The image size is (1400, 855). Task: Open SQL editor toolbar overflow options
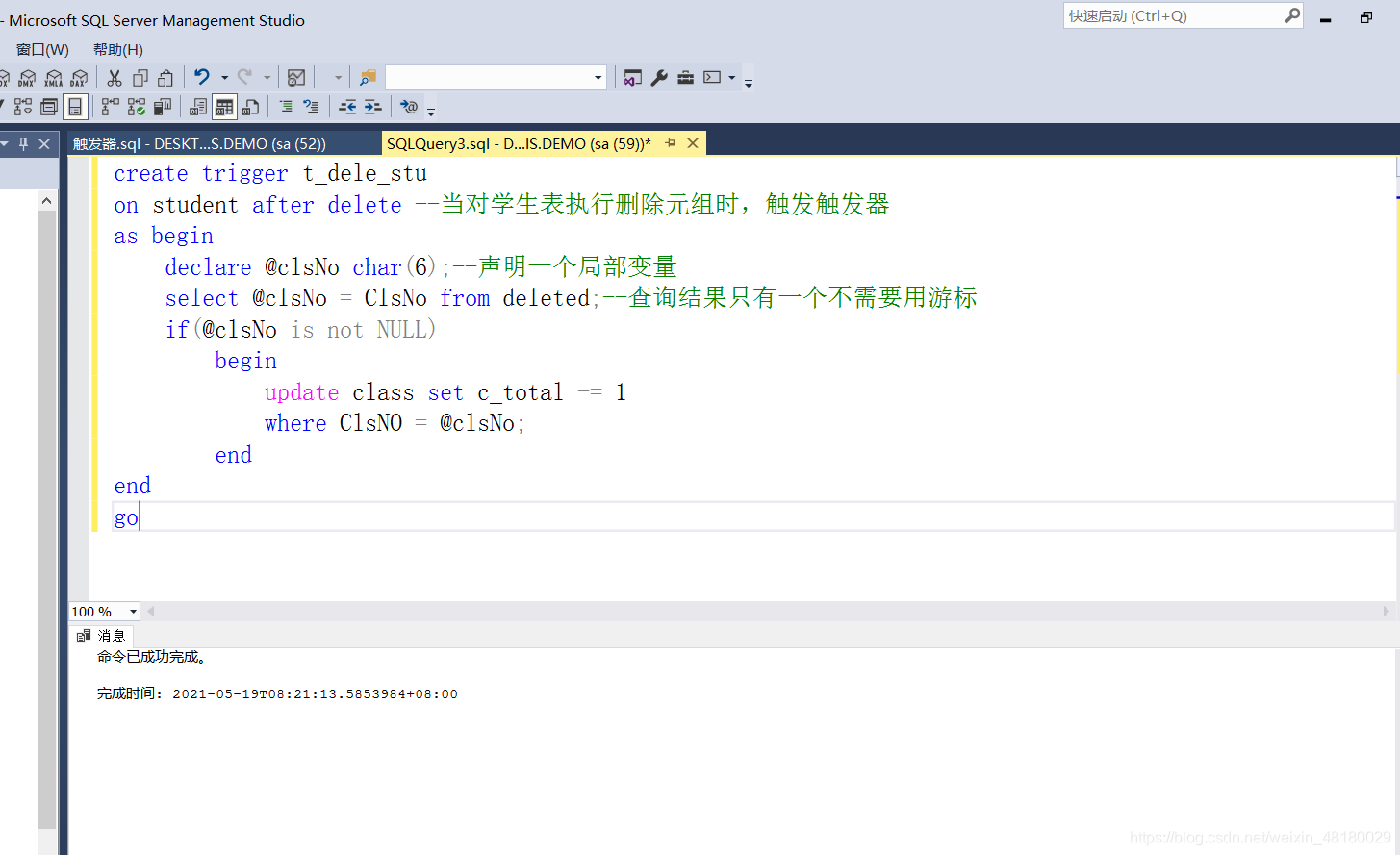tap(431, 112)
